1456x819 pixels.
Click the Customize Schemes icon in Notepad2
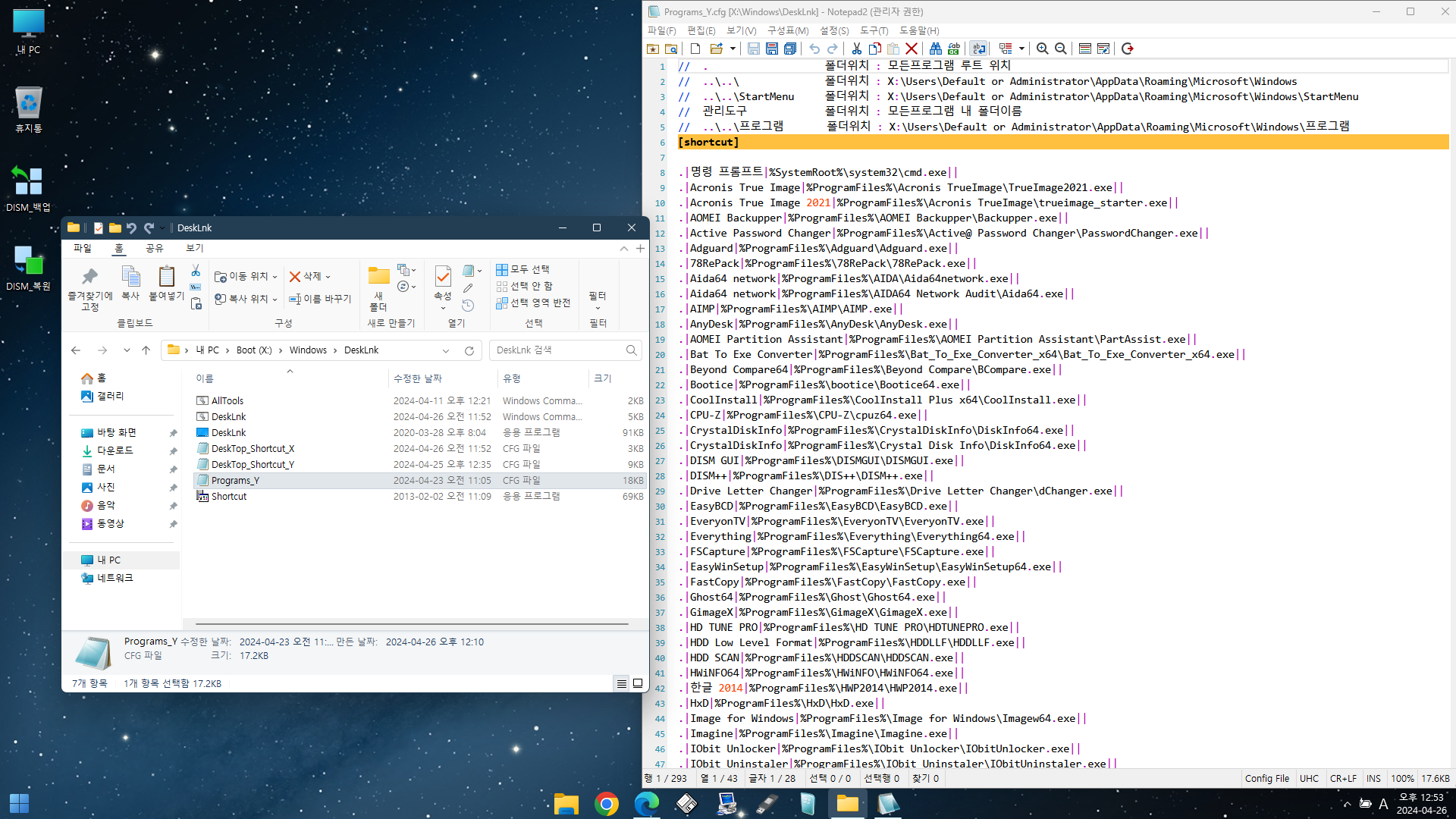(1103, 49)
